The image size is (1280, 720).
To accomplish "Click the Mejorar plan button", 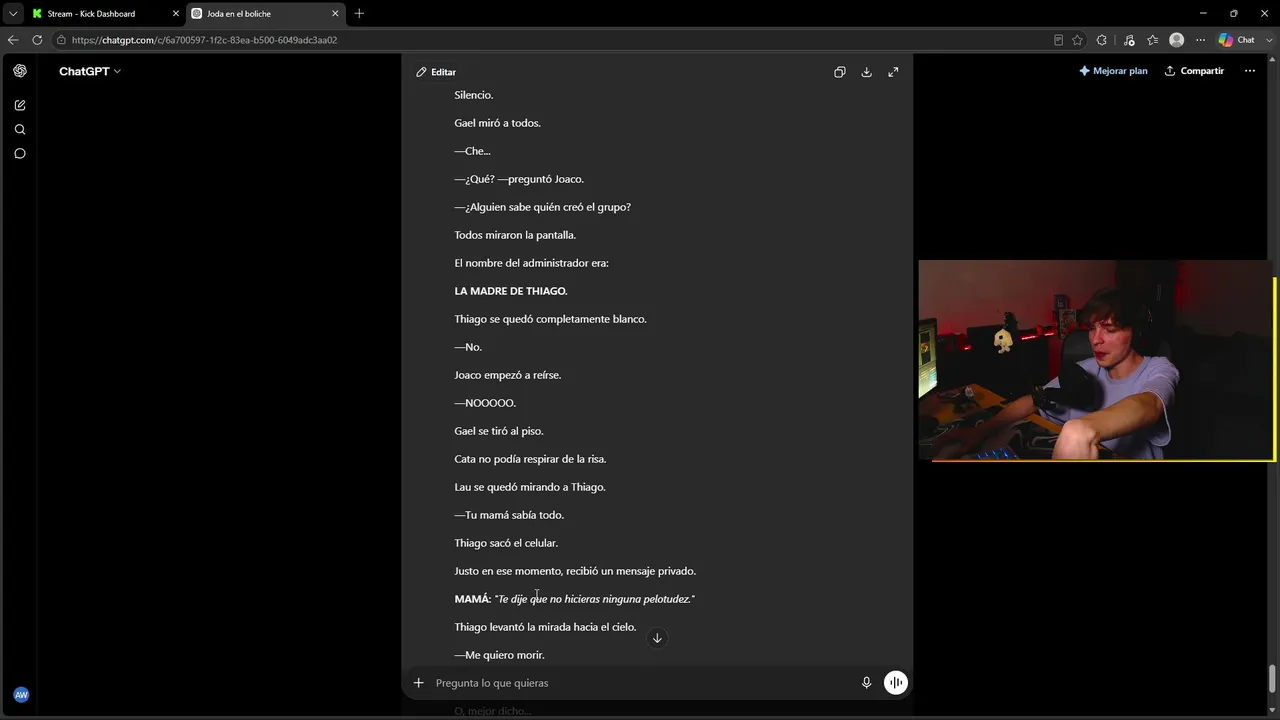I will [x=1113, y=71].
